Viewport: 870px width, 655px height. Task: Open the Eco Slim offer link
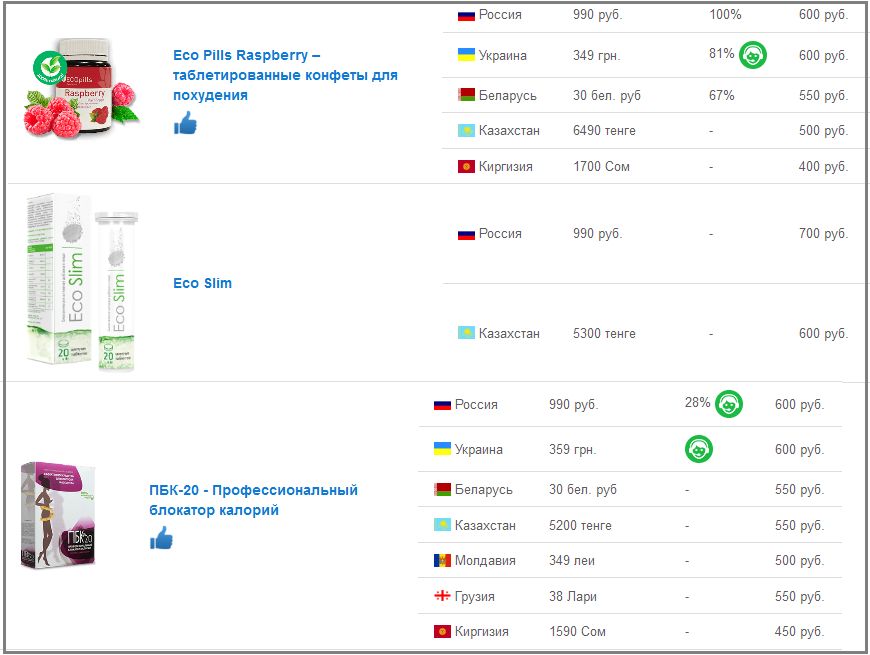pyautogui.click(x=203, y=283)
